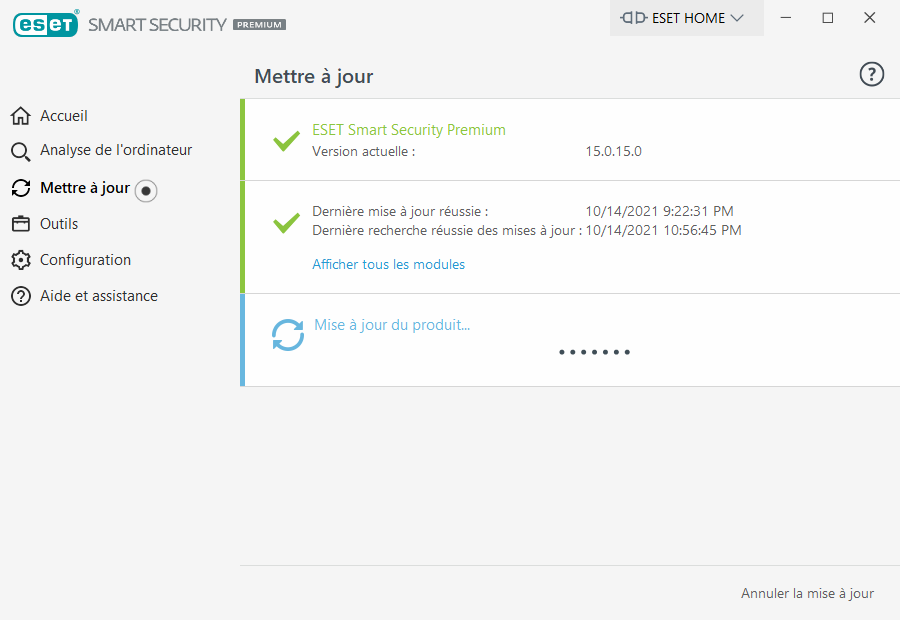This screenshot has height=620, width=900.
Task: Click the PREMIUM badge in the header
Action: pos(259,25)
